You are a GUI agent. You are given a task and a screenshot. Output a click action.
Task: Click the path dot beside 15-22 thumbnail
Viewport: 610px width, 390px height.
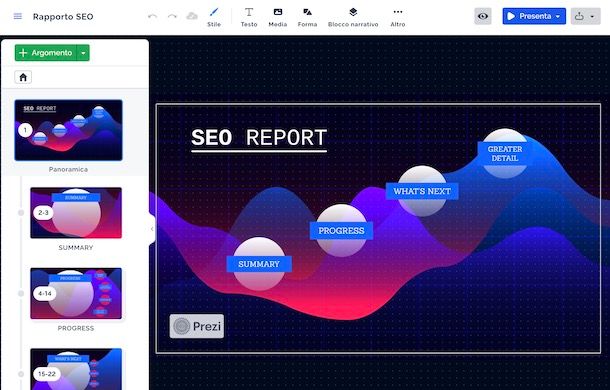pos(21,374)
